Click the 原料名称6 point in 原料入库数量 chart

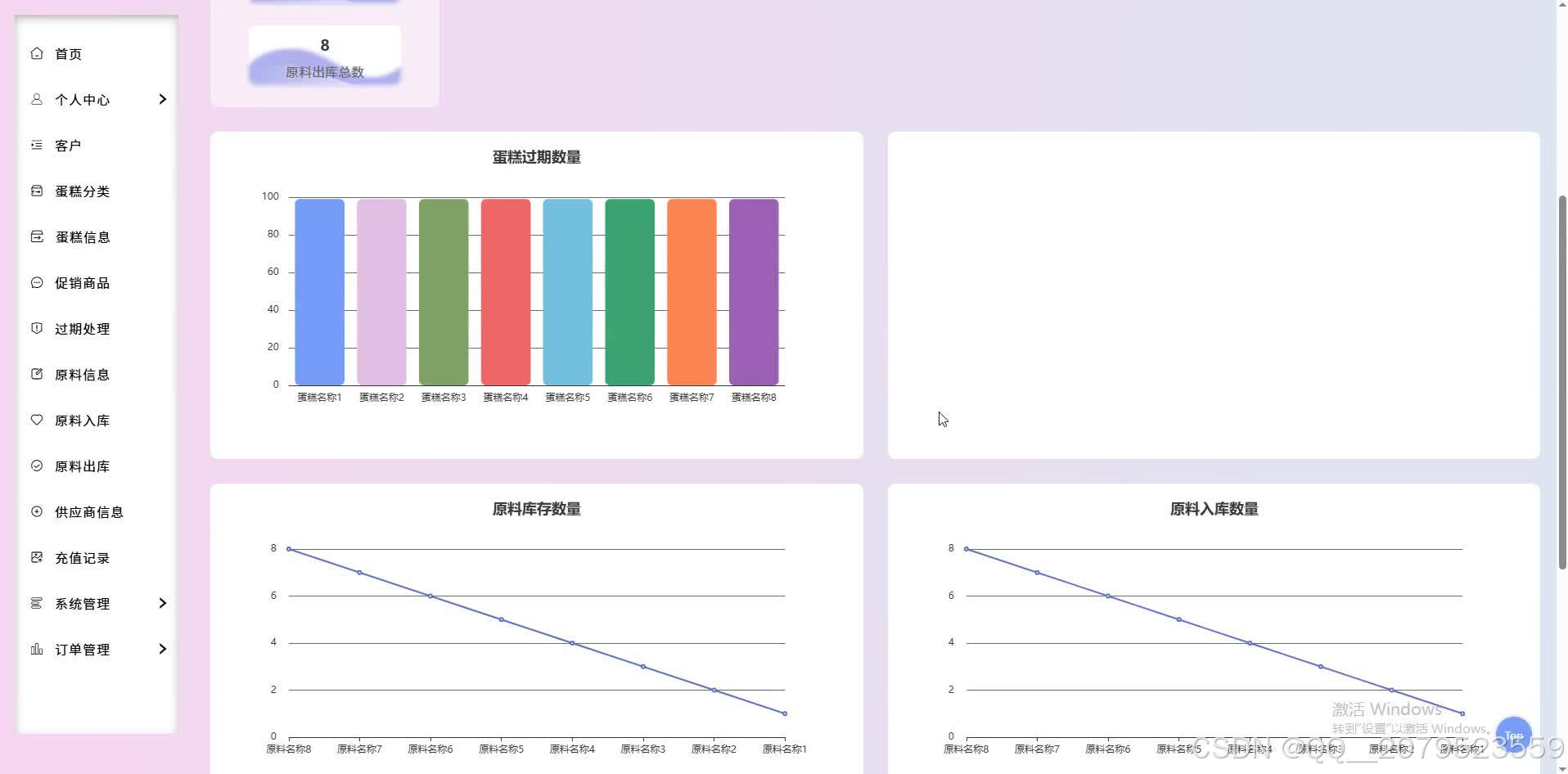coord(1108,596)
